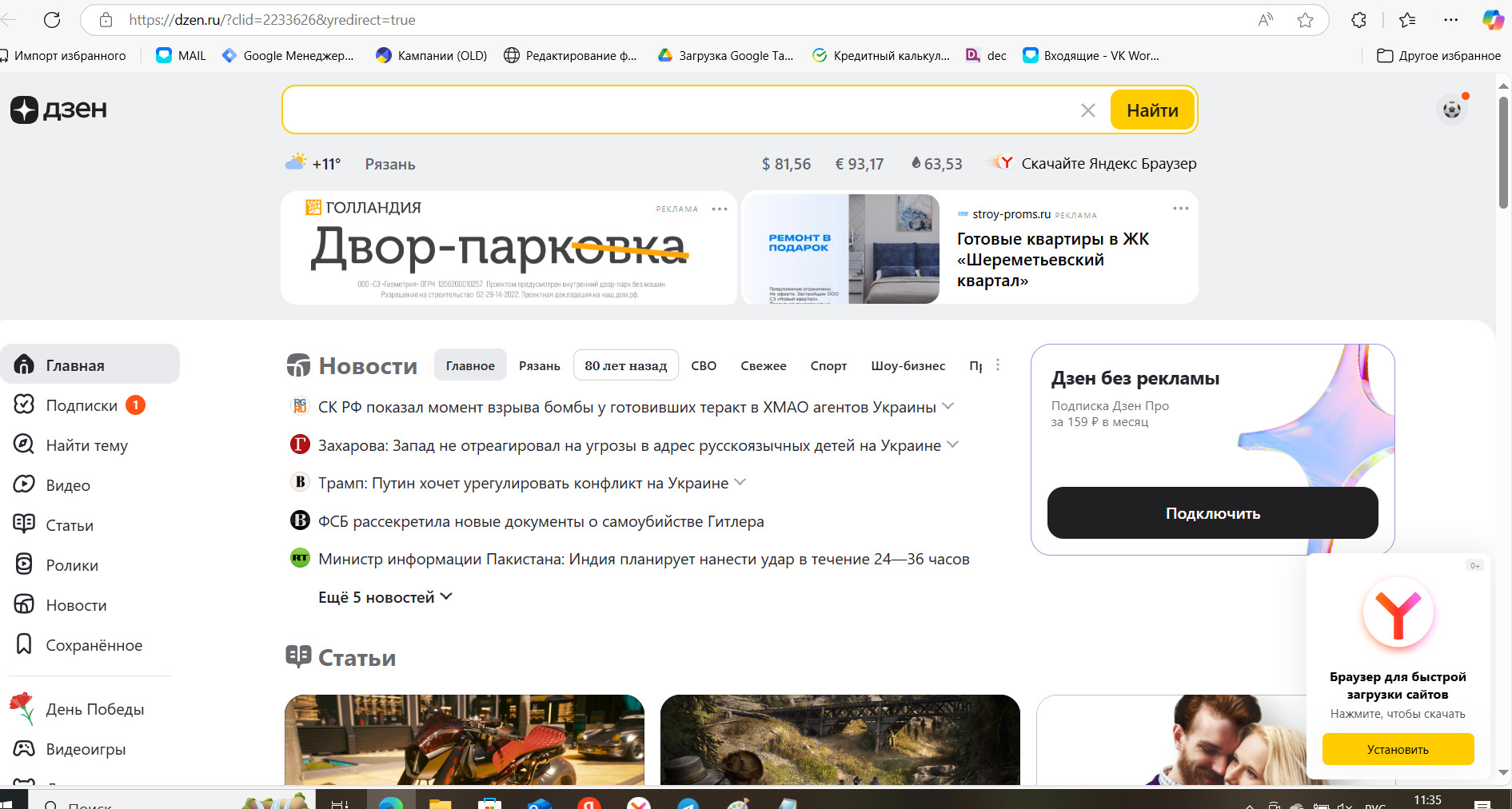Click the dollar rate 81,56

[x=786, y=164]
